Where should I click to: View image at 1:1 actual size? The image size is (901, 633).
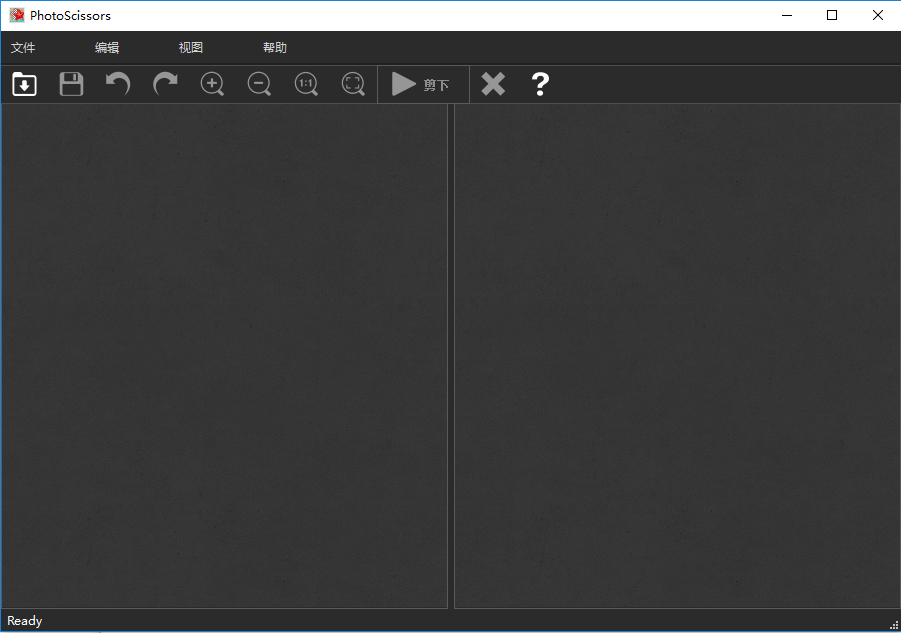click(x=306, y=84)
